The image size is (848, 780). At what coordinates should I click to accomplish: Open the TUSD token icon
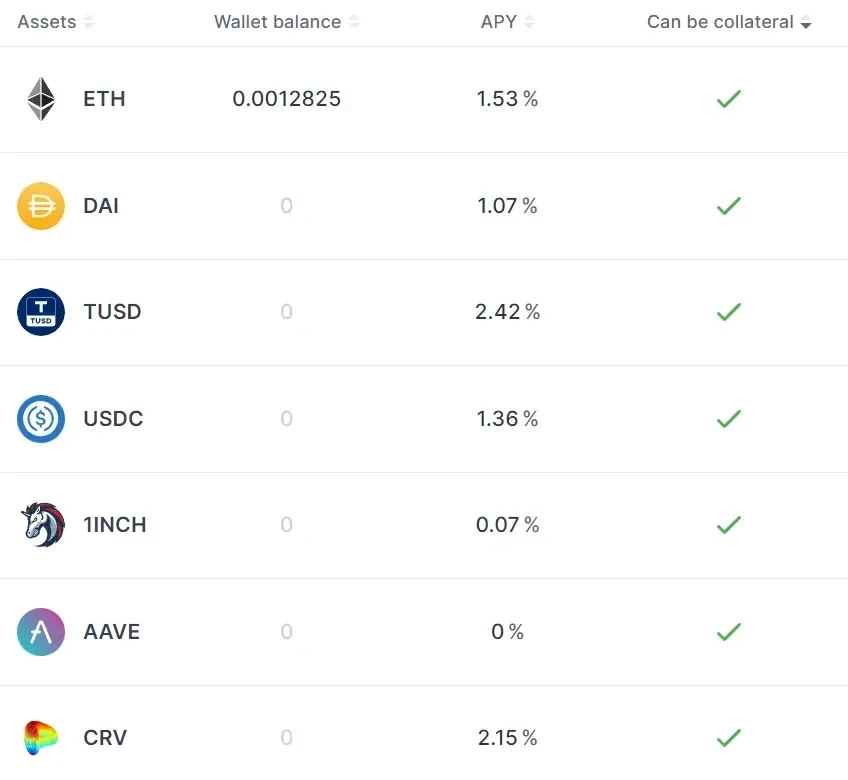pyautogui.click(x=41, y=312)
